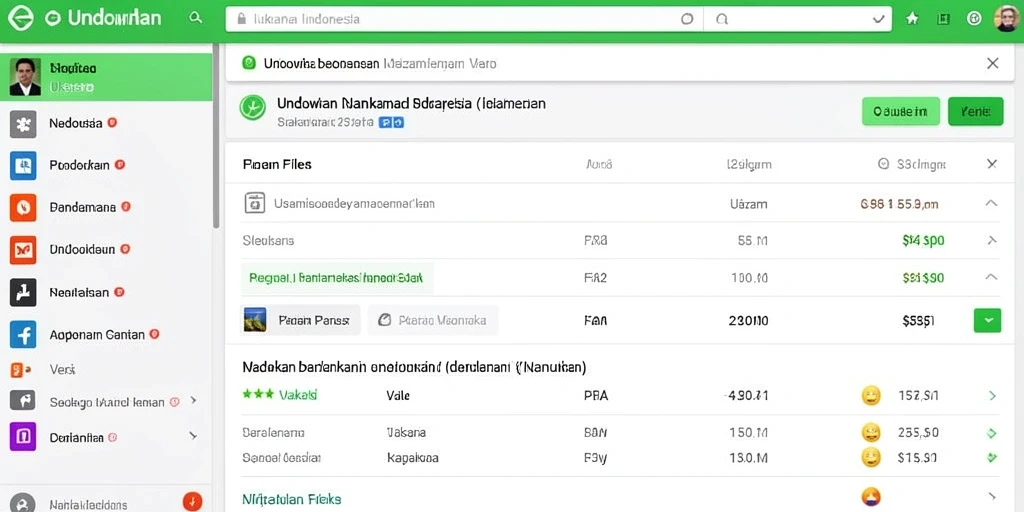Click the light green Oauea im button

point(901,112)
